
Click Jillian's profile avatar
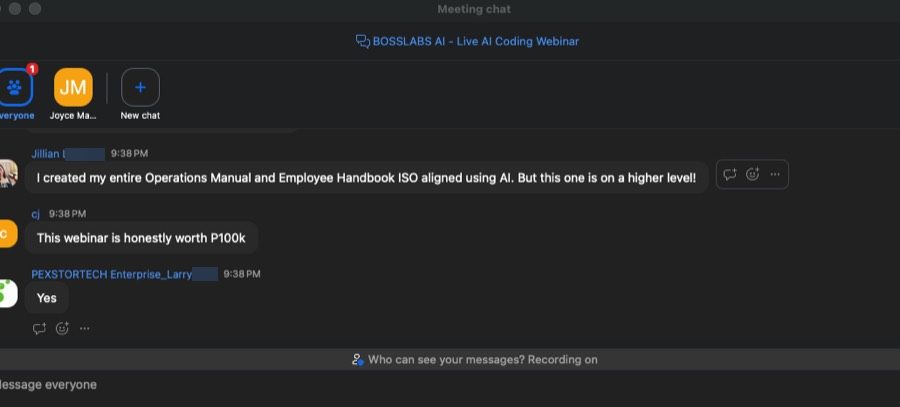[8, 173]
